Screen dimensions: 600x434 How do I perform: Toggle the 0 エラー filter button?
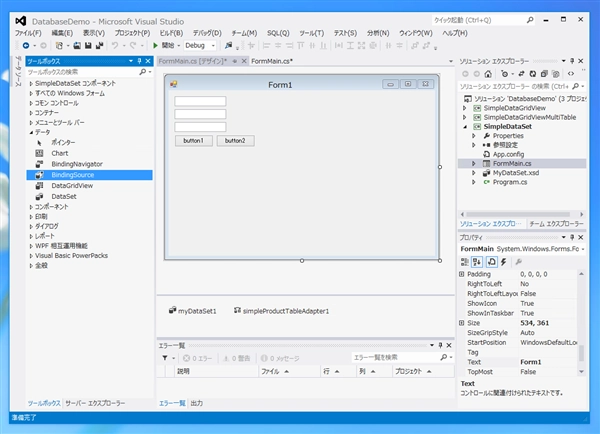click(197, 358)
